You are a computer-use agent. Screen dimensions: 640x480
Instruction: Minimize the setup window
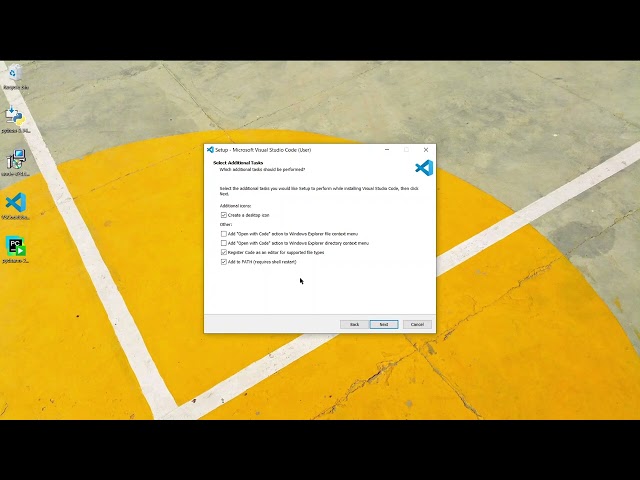tap(387, 150)
